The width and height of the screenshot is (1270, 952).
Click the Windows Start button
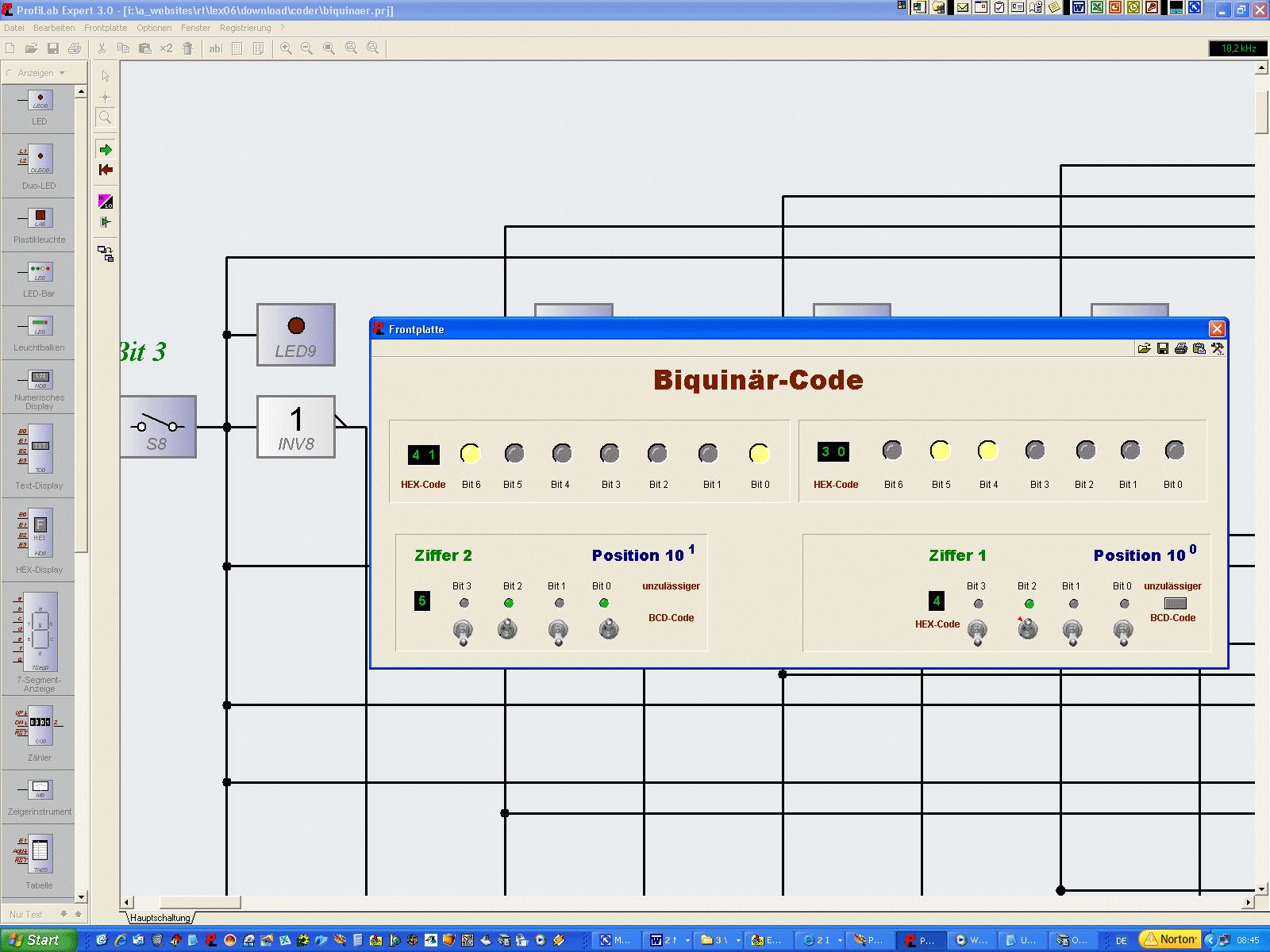click(x=37, y=940)
